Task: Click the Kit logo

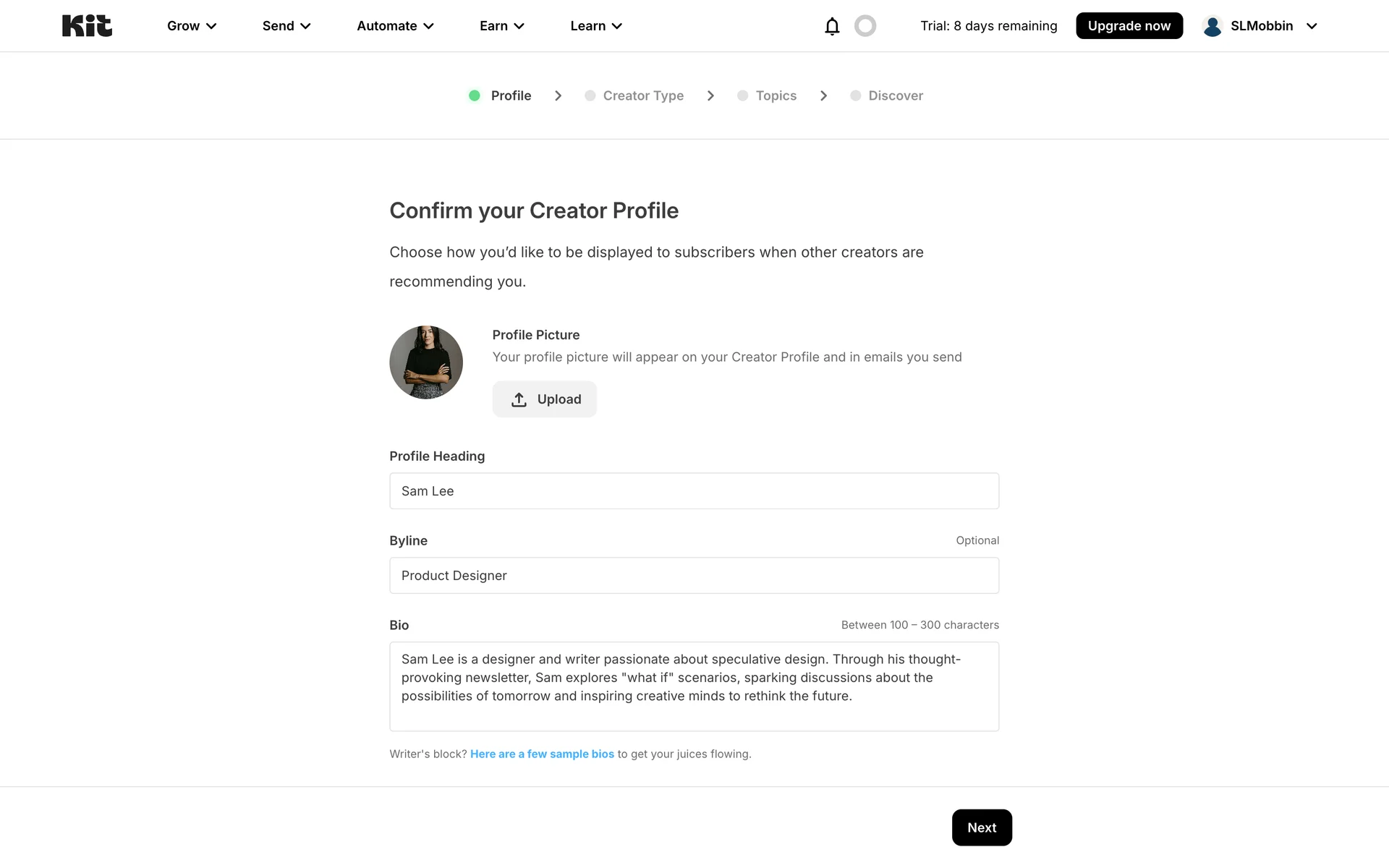Action: click(87, 26)
